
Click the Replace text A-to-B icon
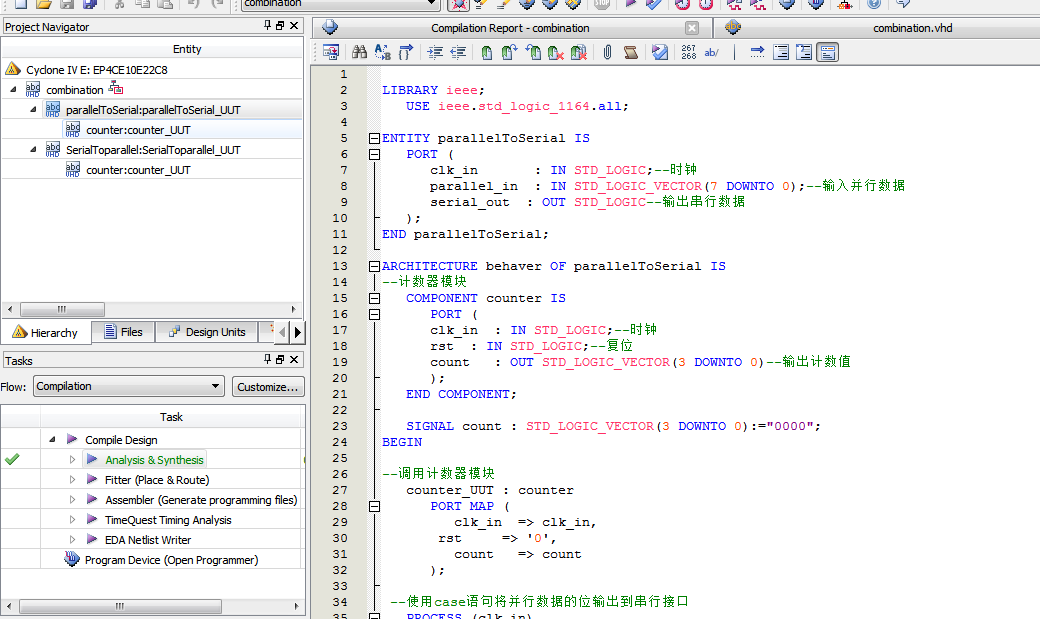[383, 52]
